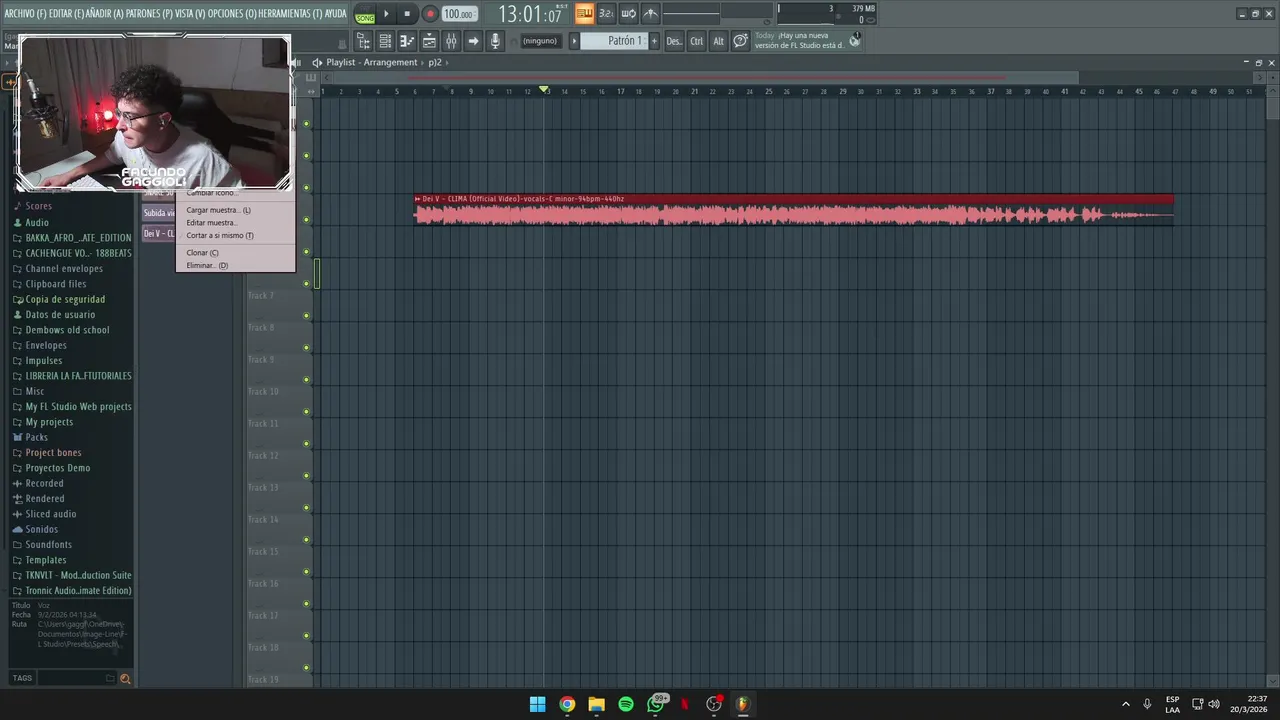1280x720 pixels.
Task: Click the globe update-notification icon
Action: coord(855,40)
